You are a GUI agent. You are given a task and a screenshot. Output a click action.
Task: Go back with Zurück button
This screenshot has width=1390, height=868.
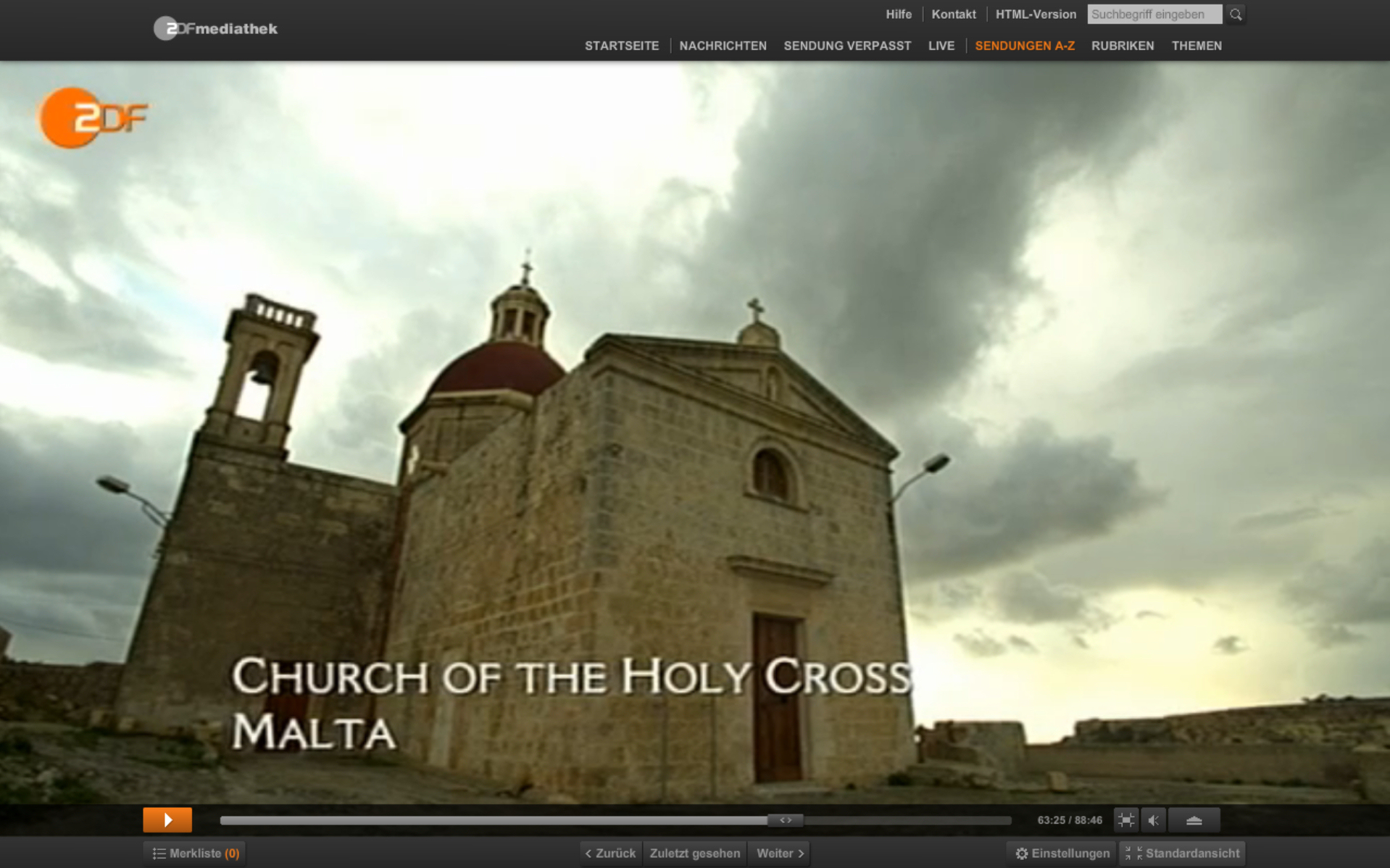coord(610,854)
